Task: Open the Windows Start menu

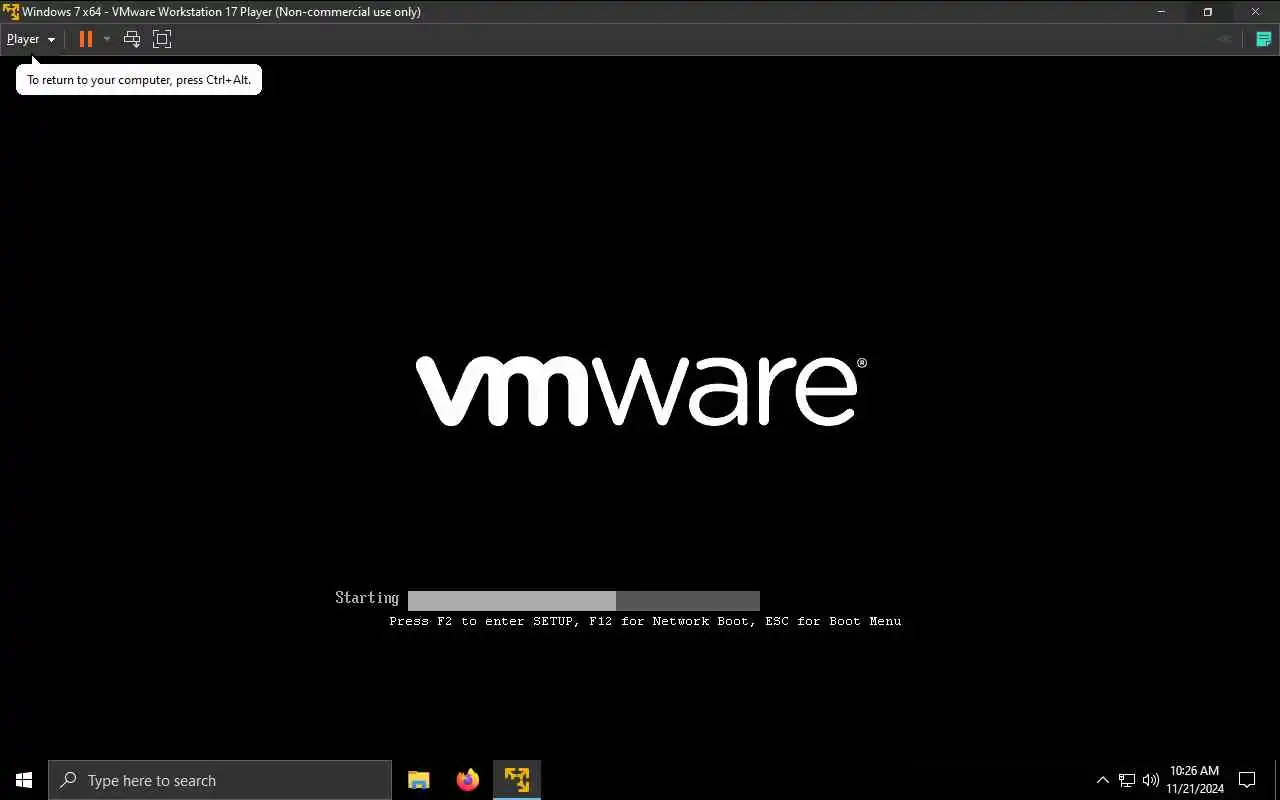Action: coord(24,780)
